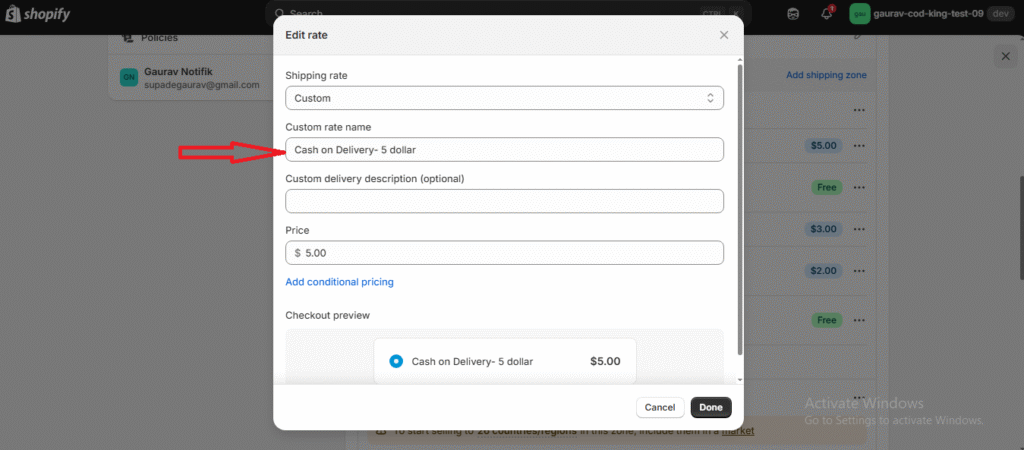Open the notifications bell icon
The width and height of the screenshot is (1024, 450).
coord(827,14)
